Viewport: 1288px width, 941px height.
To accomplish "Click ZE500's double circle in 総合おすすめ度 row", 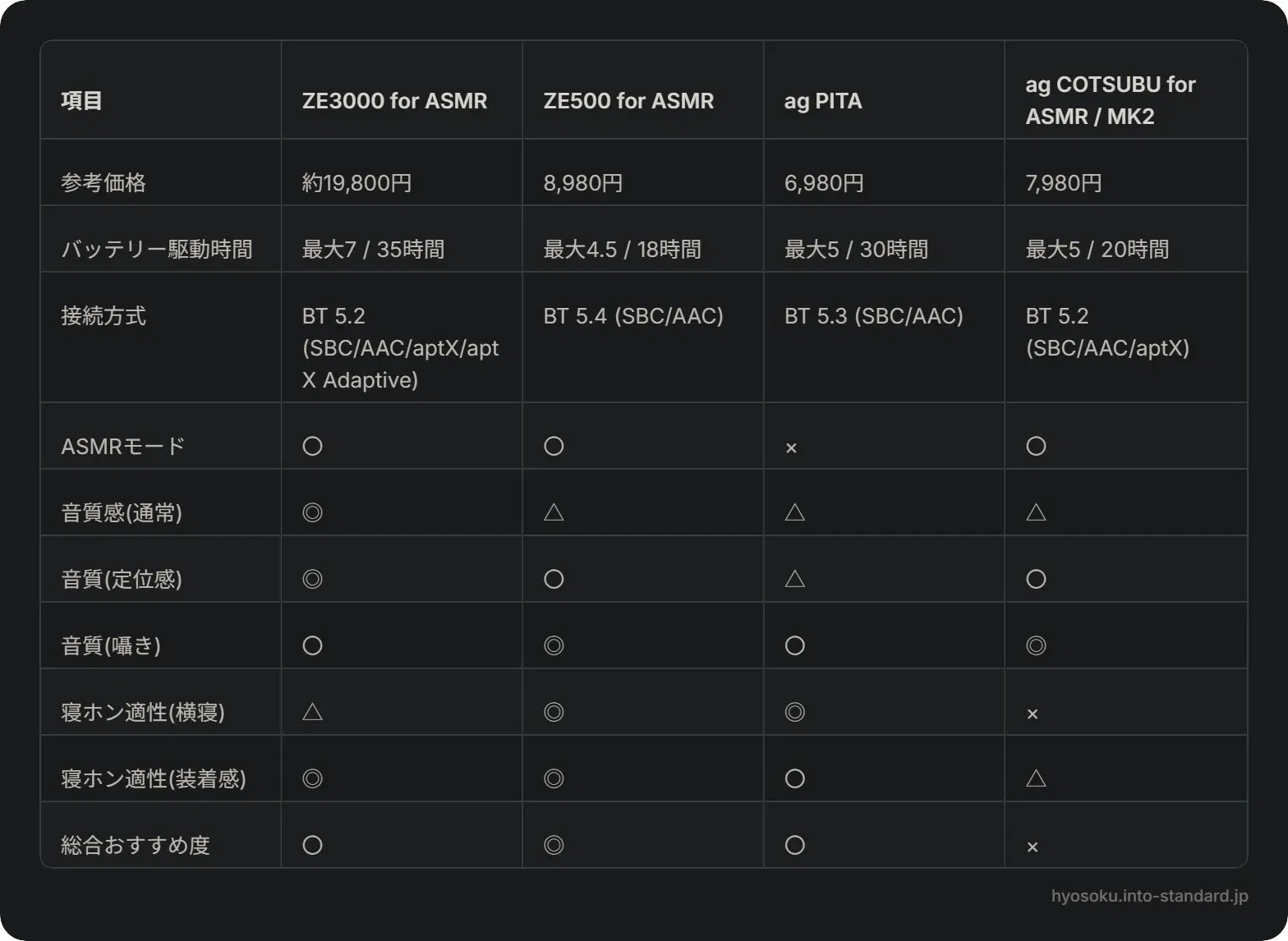I will [x=554, y=845].
